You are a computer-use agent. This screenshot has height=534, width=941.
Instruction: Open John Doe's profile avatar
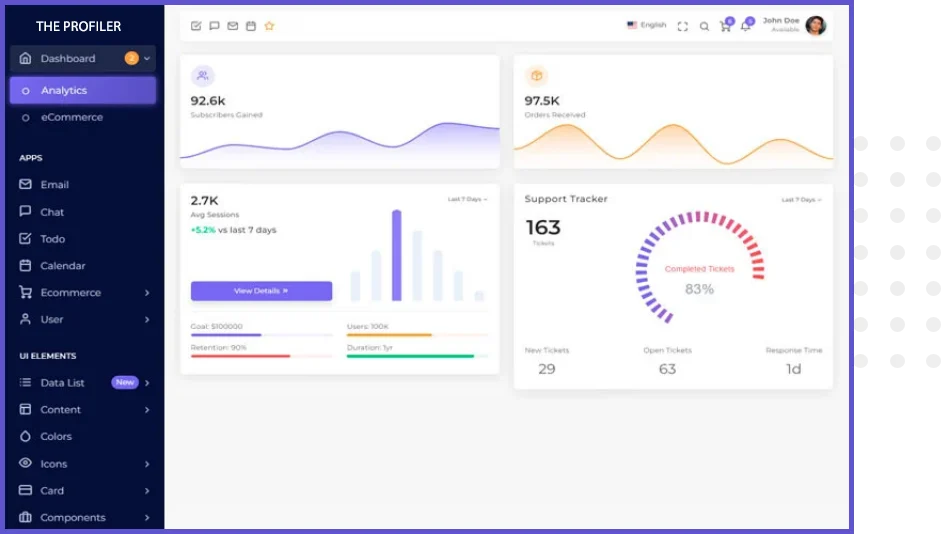pos(816,26)
